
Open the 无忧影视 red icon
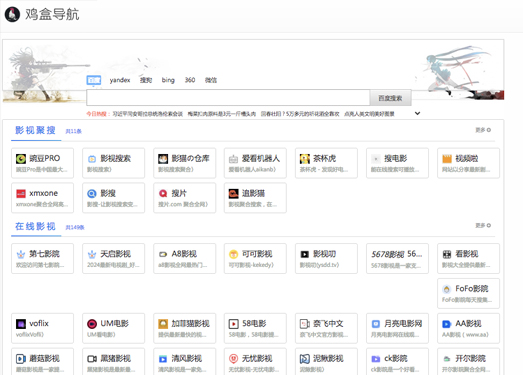click(233, 359)
